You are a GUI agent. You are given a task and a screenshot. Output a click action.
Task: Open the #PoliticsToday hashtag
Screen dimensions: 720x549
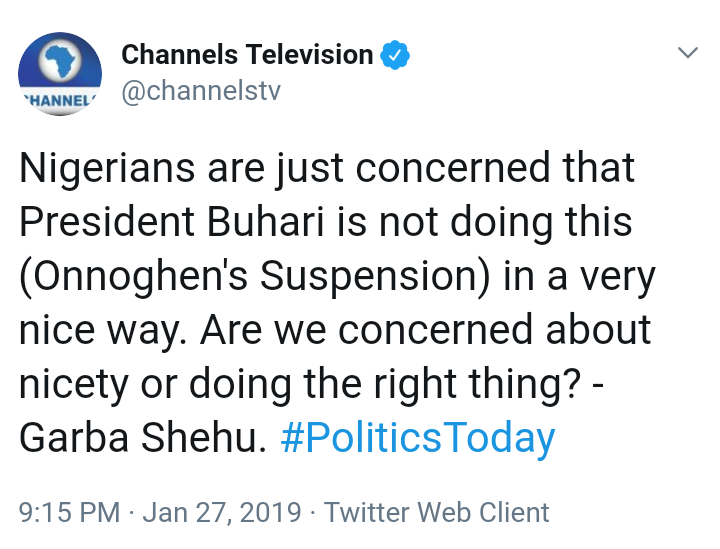click(417, 437)
